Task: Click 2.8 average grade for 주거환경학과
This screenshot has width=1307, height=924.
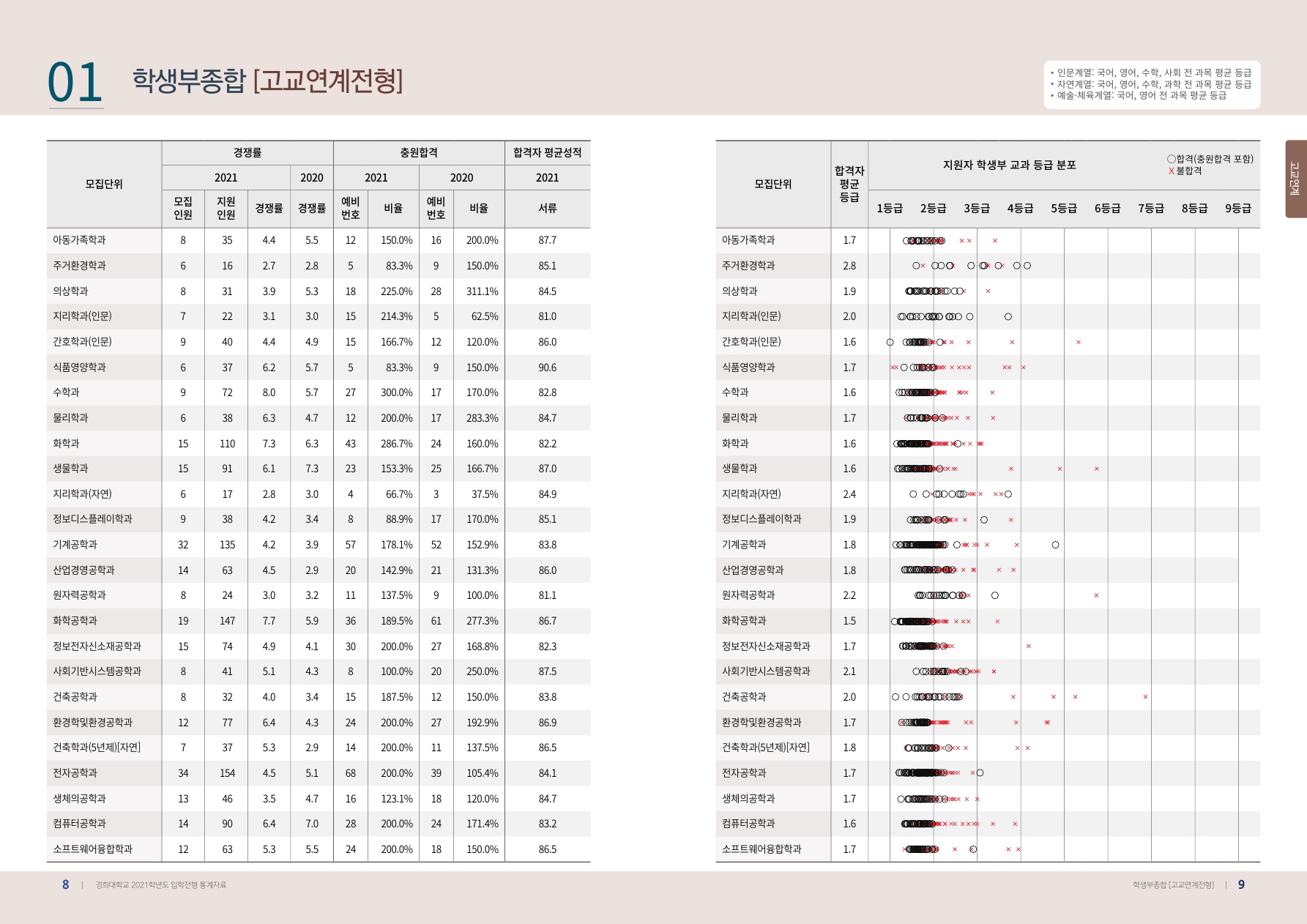Action: click(849, 266)
